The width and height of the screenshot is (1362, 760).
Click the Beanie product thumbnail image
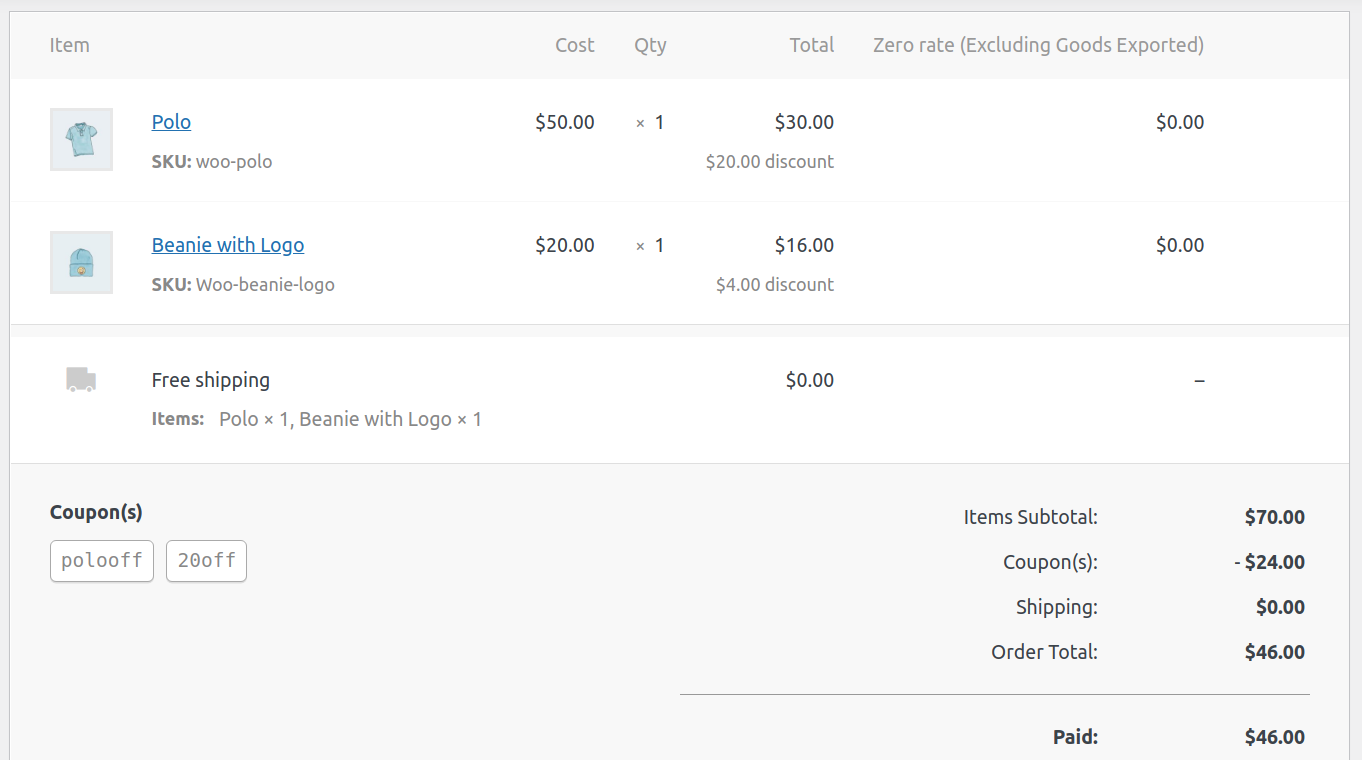[x=81, y=262]
